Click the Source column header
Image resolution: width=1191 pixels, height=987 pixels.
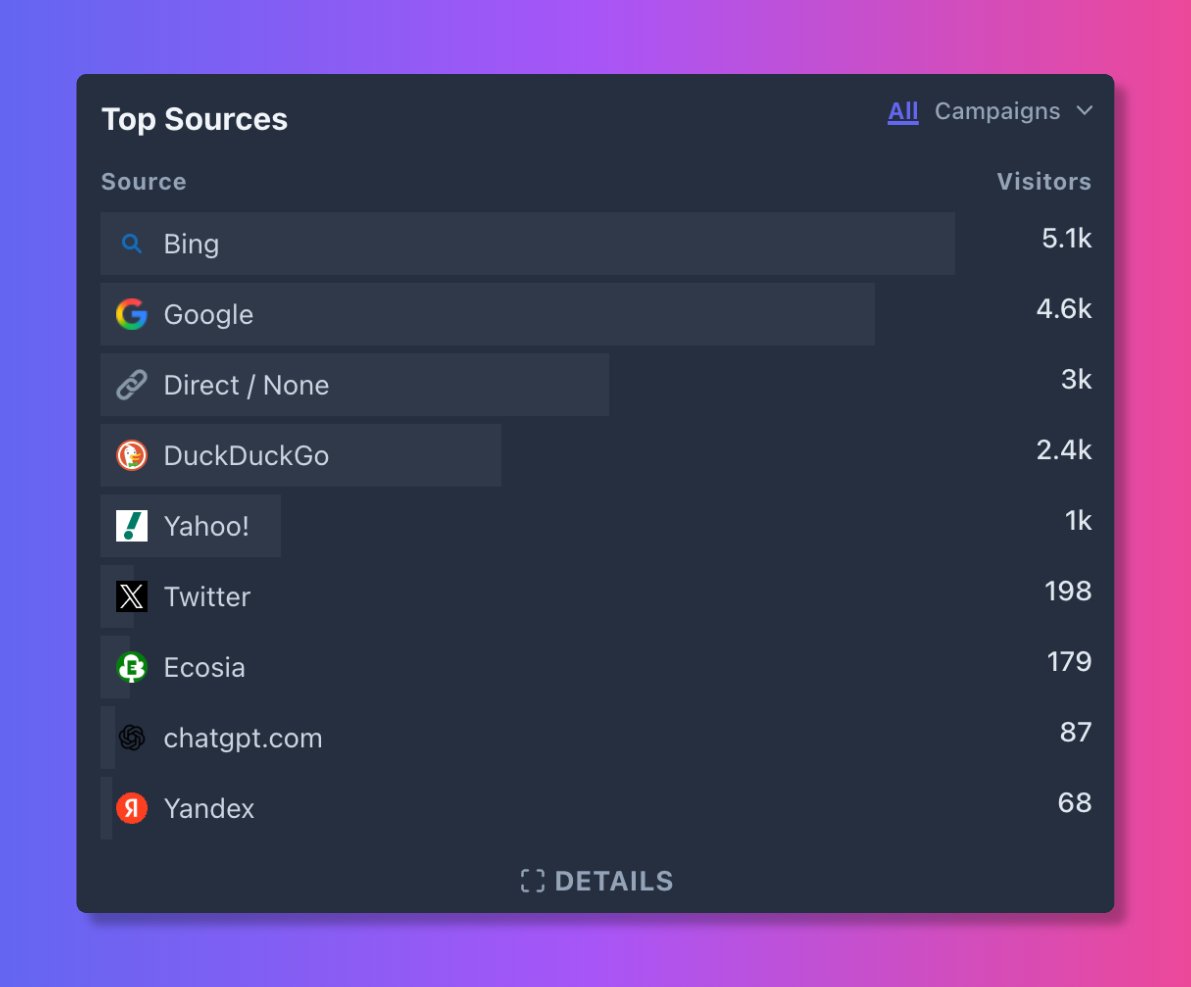(144, 182)
